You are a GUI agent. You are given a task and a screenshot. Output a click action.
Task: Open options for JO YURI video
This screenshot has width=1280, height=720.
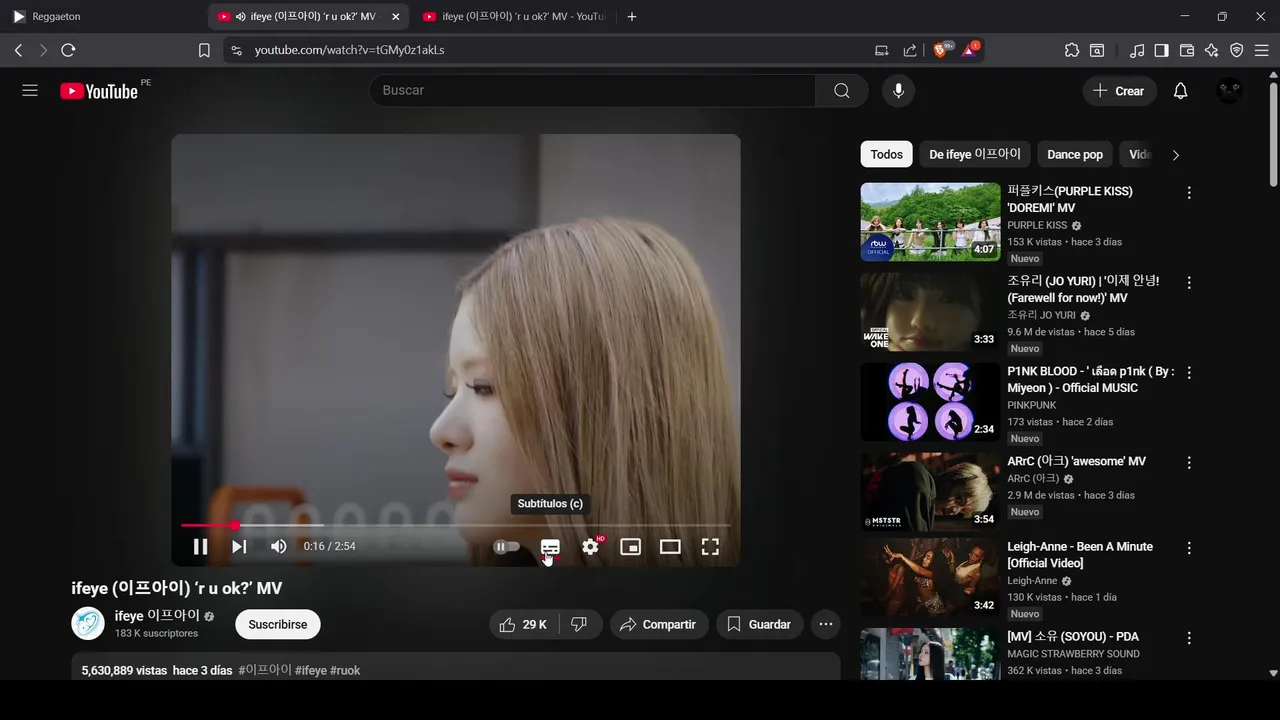pos(1189,283)
